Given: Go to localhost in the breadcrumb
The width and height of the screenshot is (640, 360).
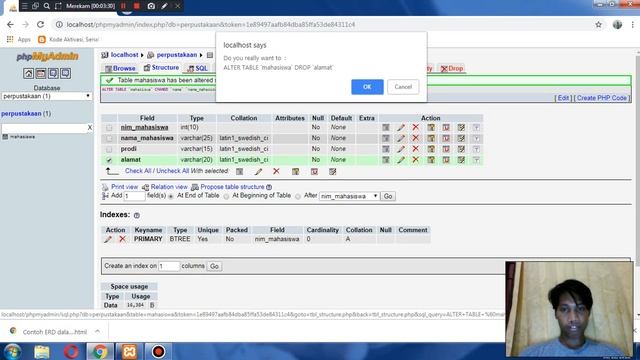Looking at the screenshot, I should tap(124, 55).
